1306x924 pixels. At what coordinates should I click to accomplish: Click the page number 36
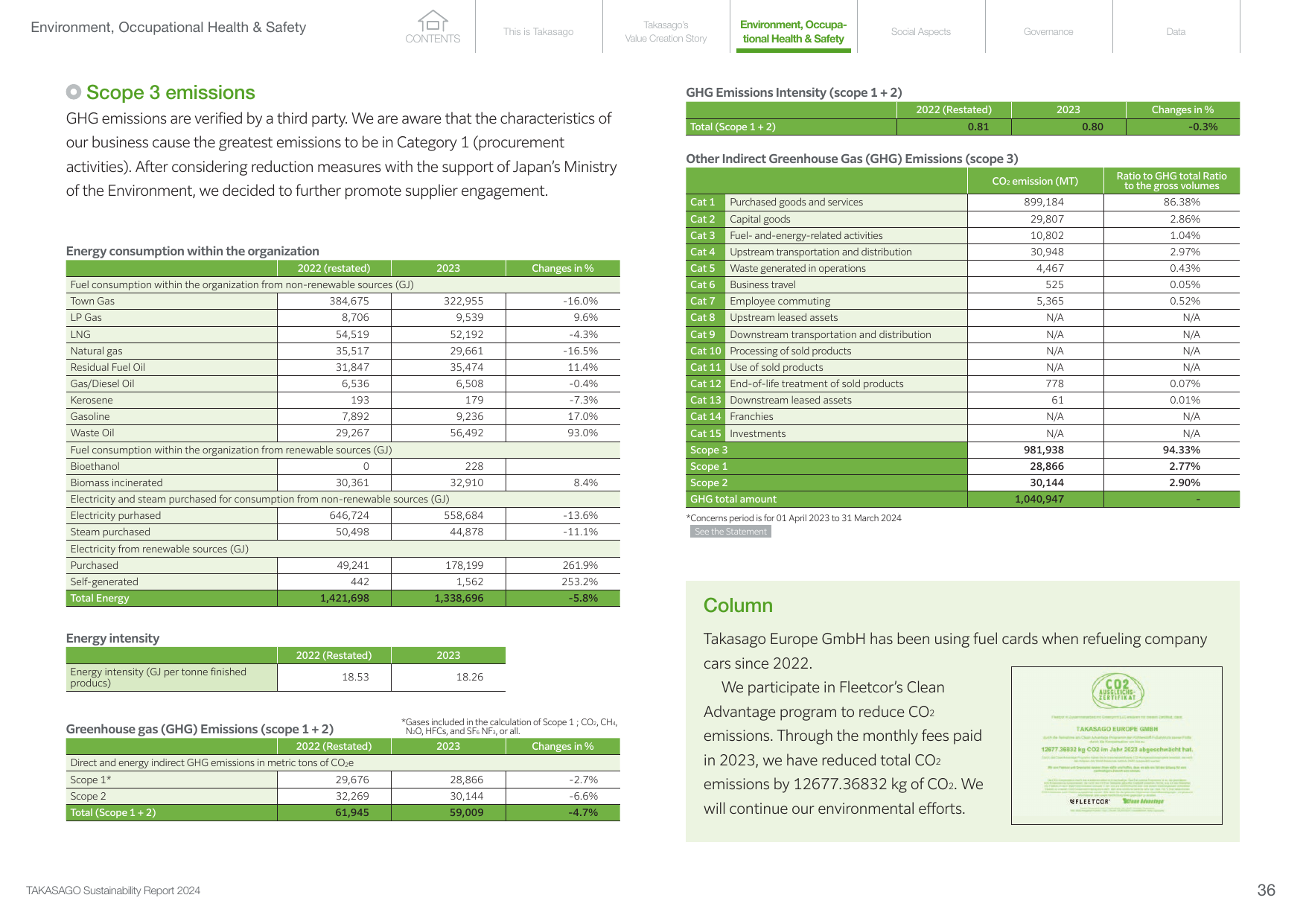coord(1266,890)
